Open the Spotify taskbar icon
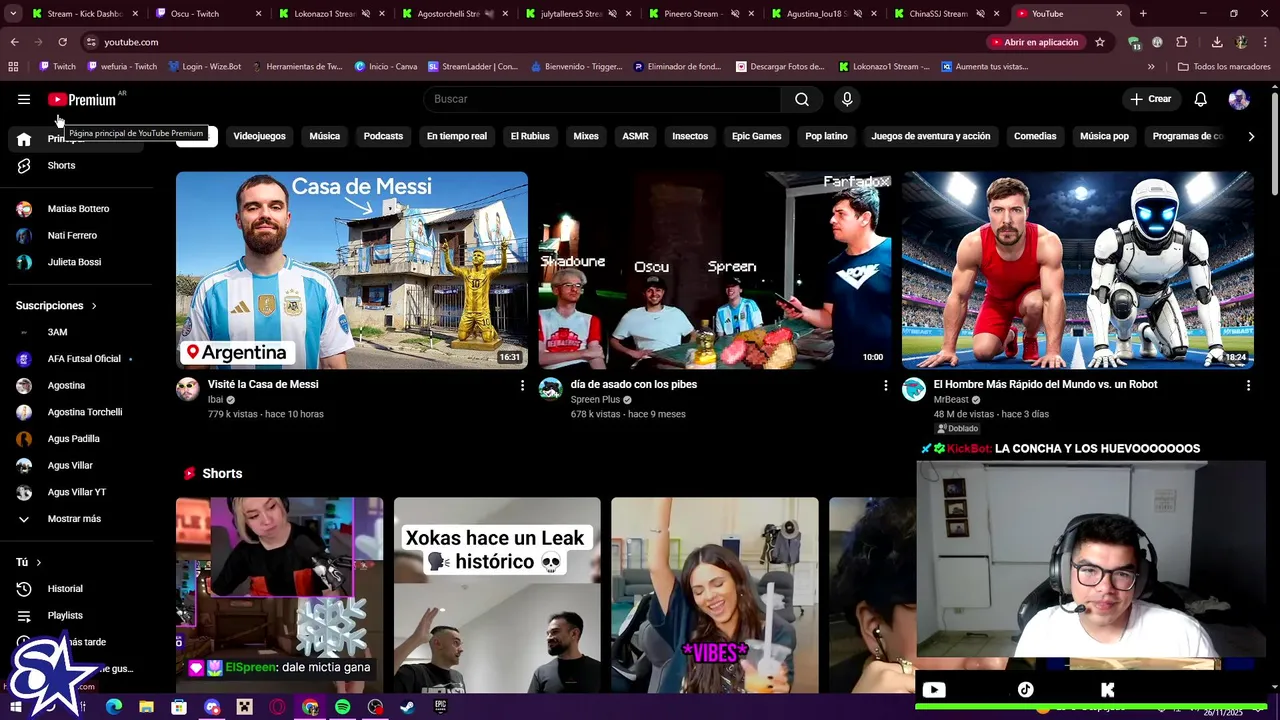1280x720 pixels. (x=343, y=707)
